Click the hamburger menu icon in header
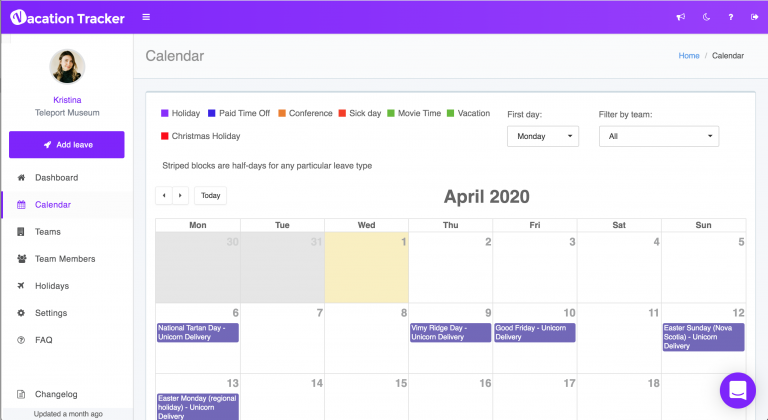Viewport: 768px width, 420px height. [146, 17]
